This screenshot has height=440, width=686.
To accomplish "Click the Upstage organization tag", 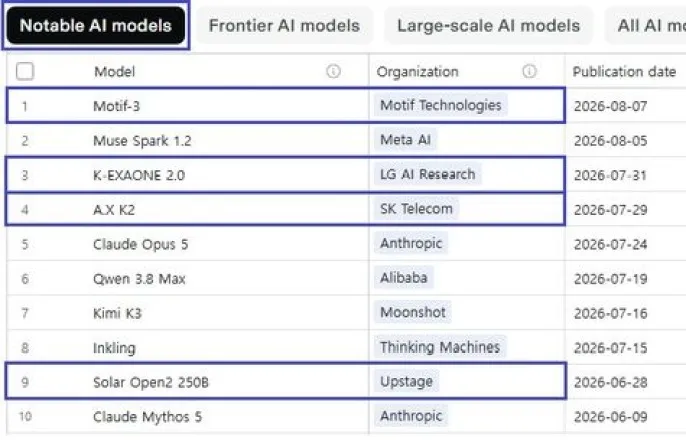I will pyautogui.click(x=406, y=381).
